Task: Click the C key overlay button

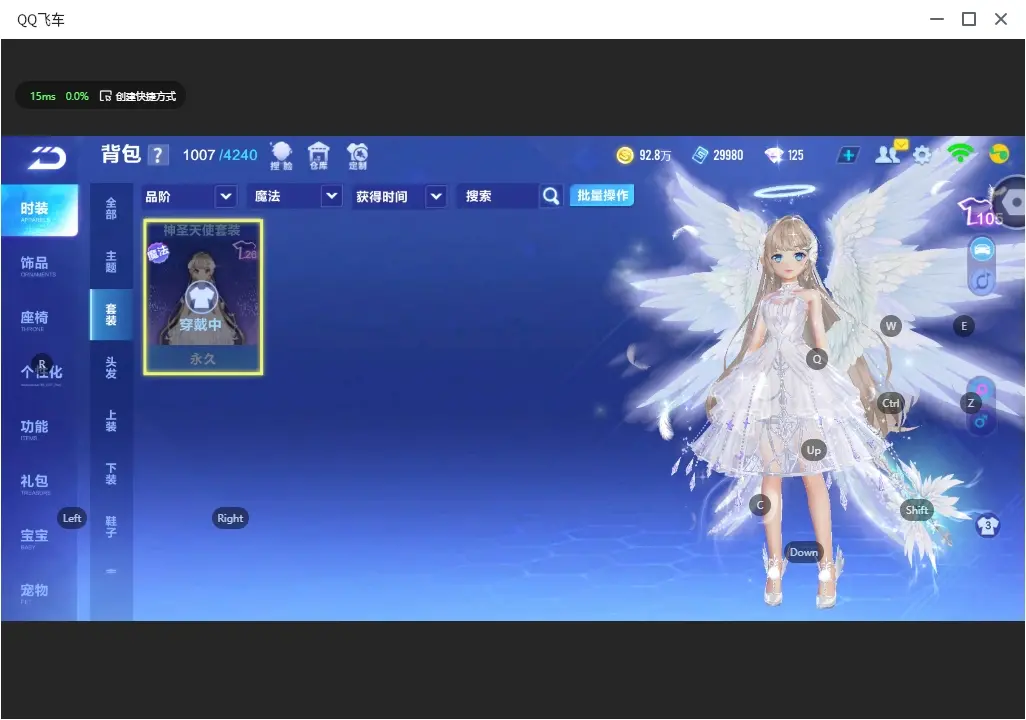Action: pyautogui.click(x=760, y=505)
